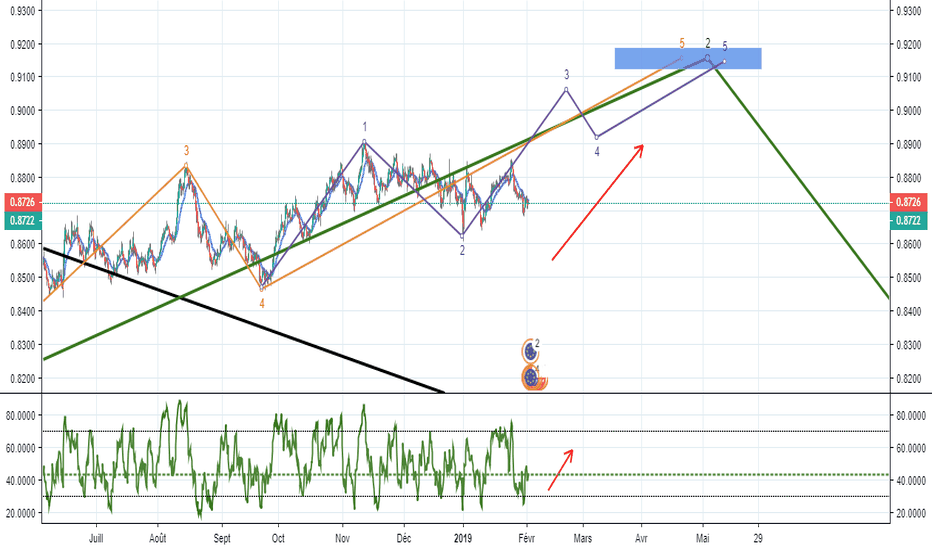Select the purple wave label 2 below the January low
Image resolution: width=932 pixels, height=550 pixels.
point(462,251)
